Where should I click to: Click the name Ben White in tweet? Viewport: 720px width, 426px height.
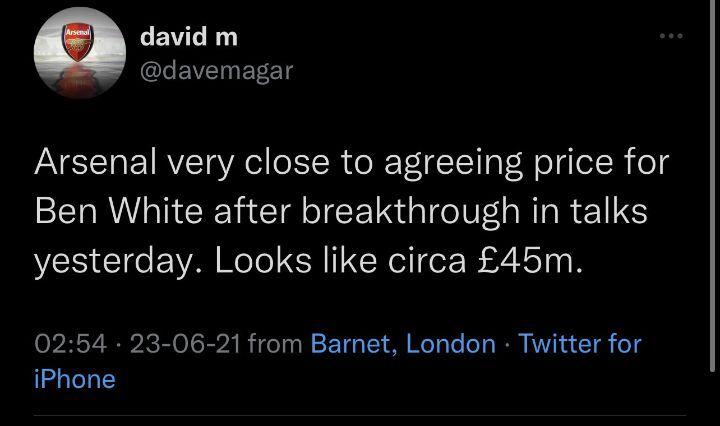[118, 212]
